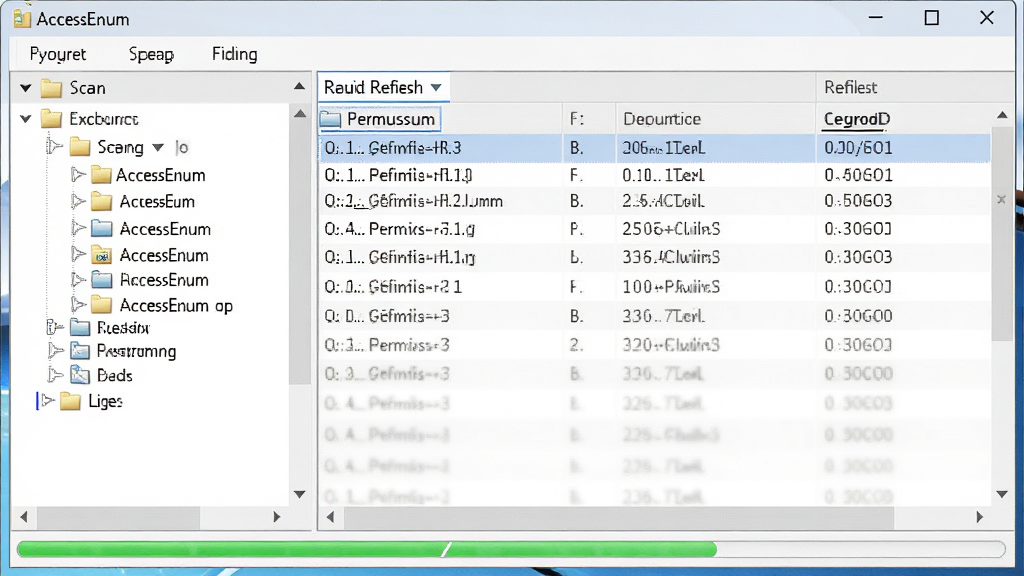1024x576 pixels.
Task: Select the Pefimiis-rR.1.0 row
Action: click(x=654, y=175)
